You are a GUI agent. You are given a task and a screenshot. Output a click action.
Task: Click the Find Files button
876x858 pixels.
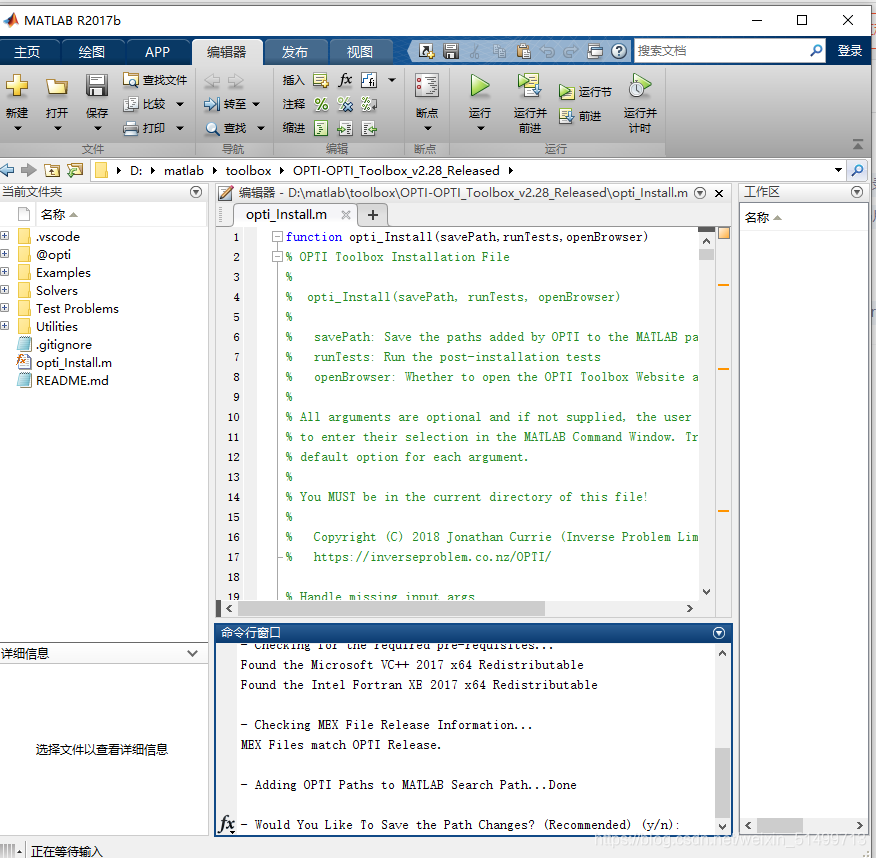(x=155, y=80)
